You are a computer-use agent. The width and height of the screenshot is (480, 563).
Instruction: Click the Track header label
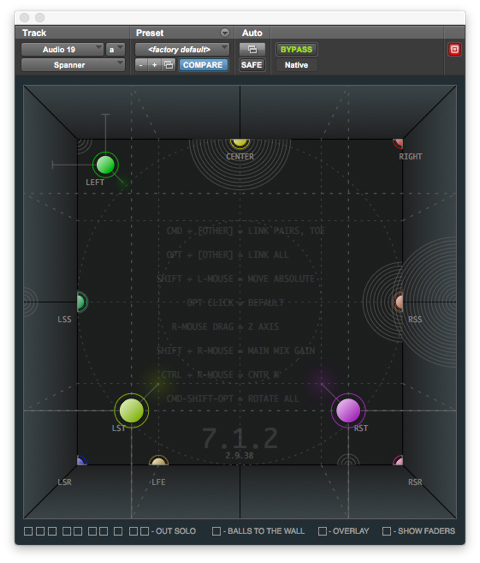pyautogui.click(x=34, y=33)
